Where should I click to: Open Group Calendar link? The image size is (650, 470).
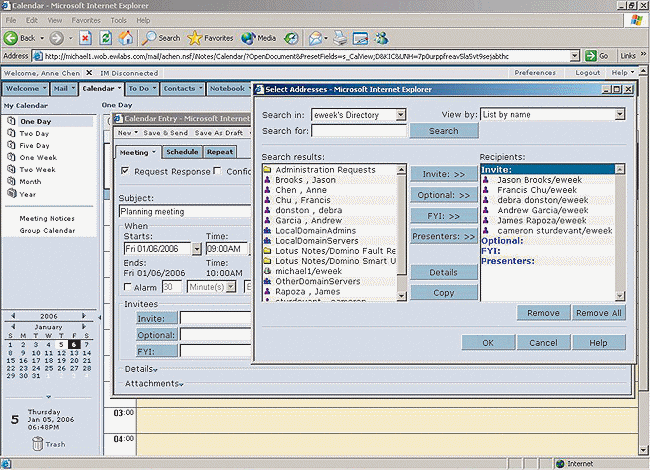47,230
